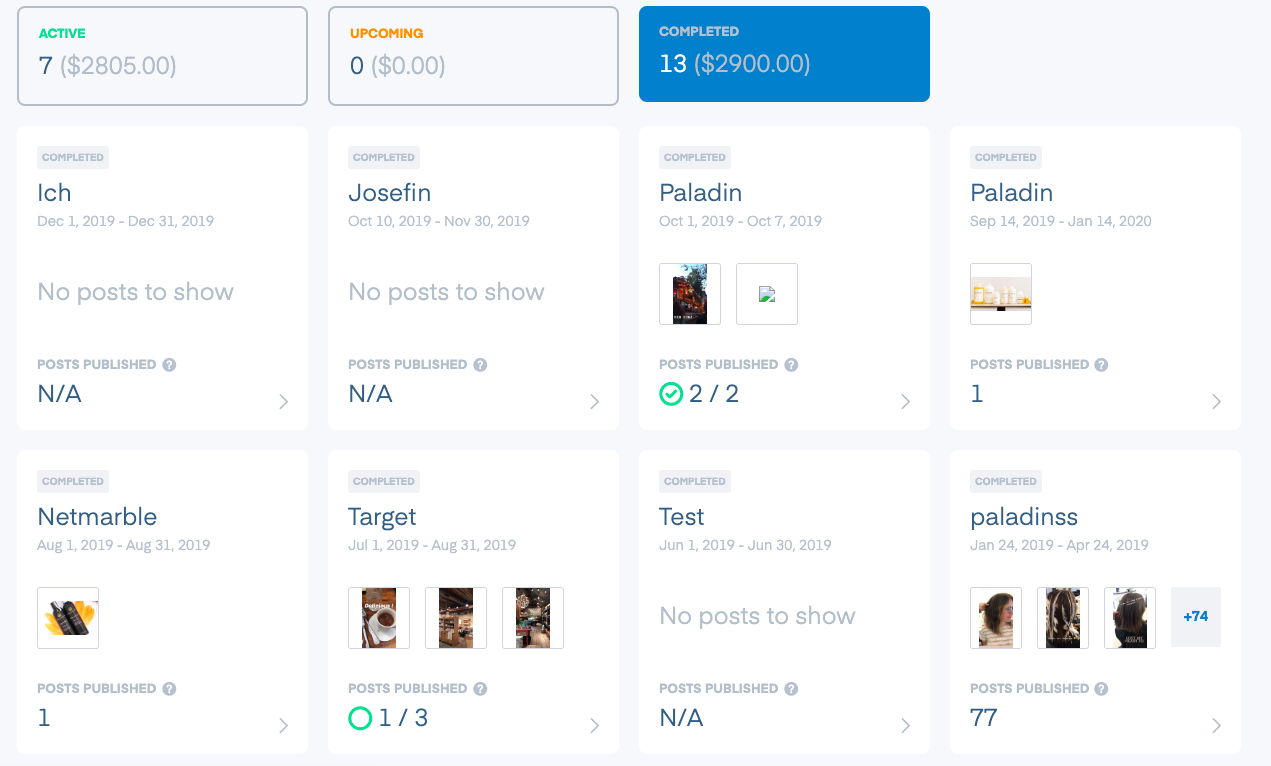Click the help icon beside Ich Posts Published
1271x766 pixels.
coord(169,365)
